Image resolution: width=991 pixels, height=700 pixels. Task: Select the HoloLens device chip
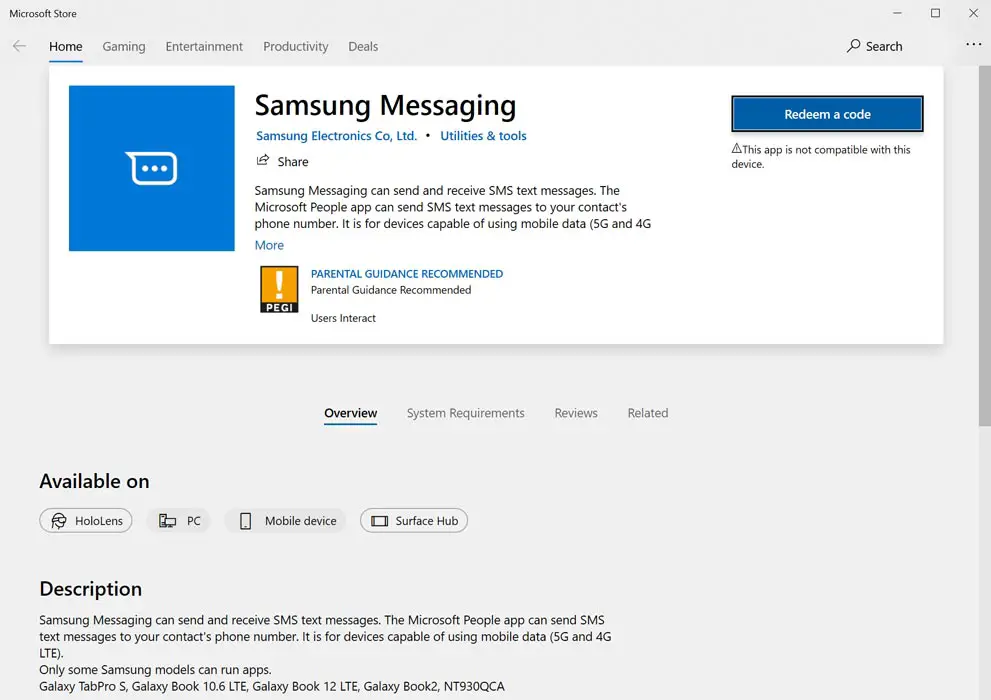[86, 521]
